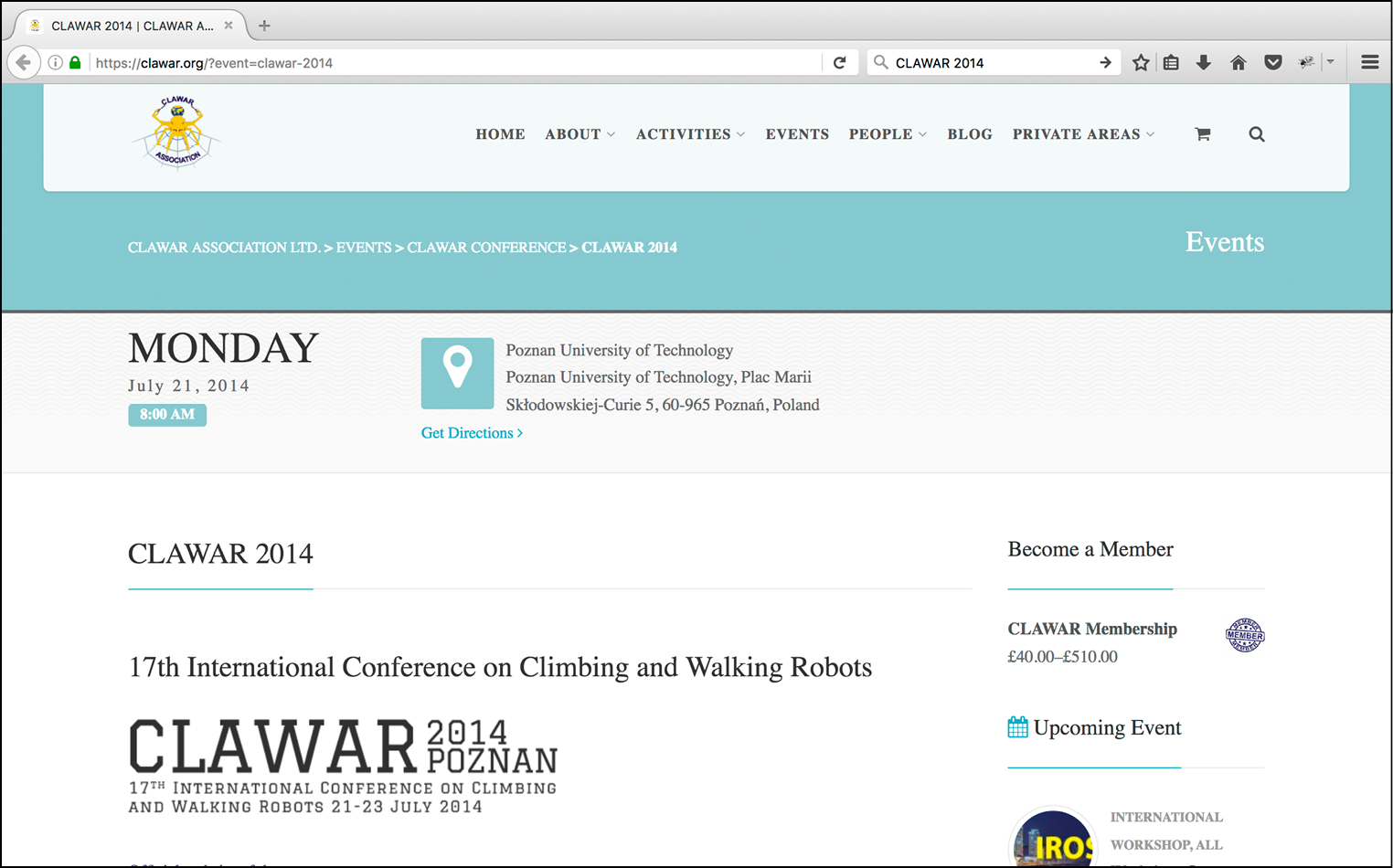Open the browser hamburger menu
The image size is (1393, 868).
coord(1370,63)
